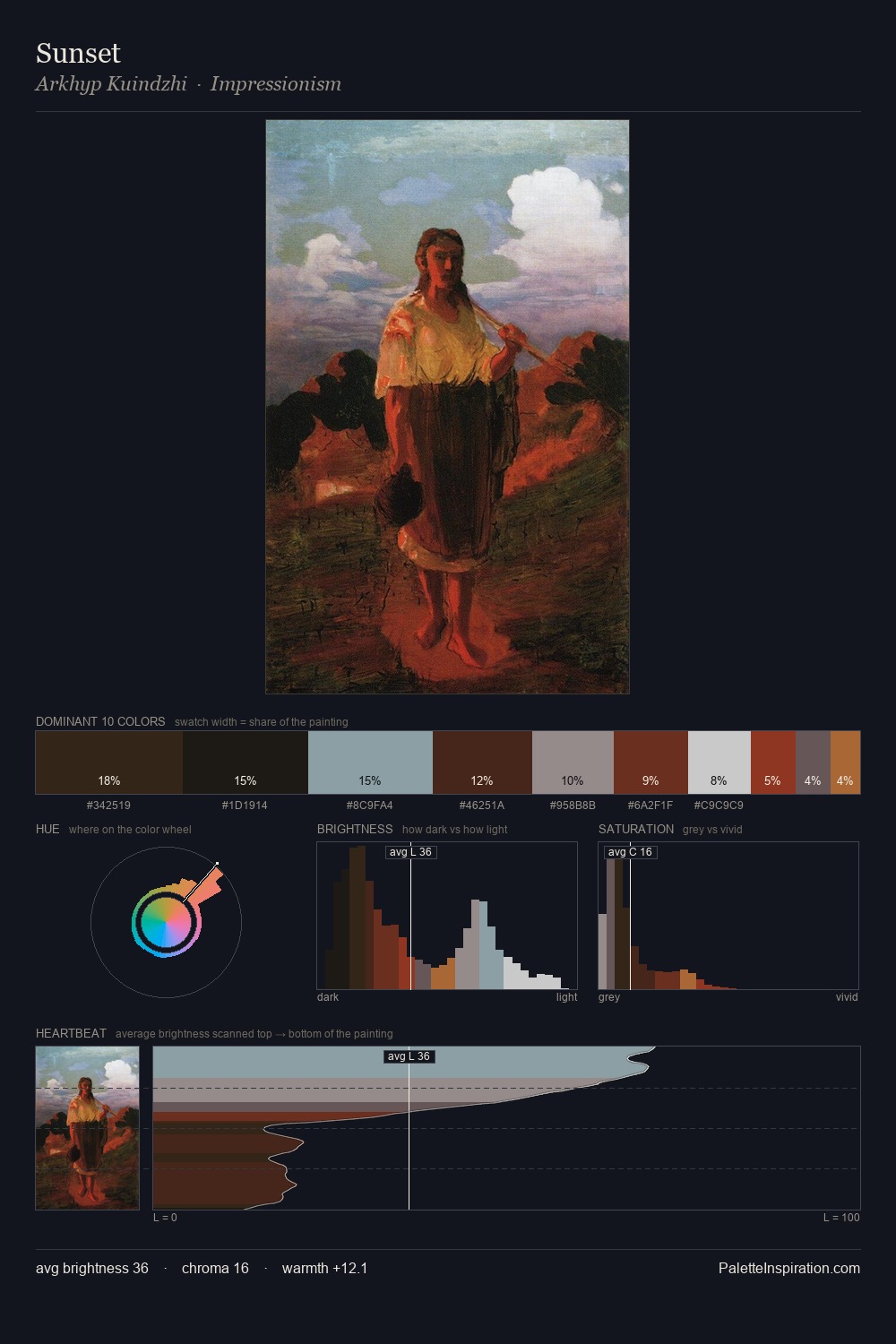Click the hex code #958B8B

[x=573, y=806]
